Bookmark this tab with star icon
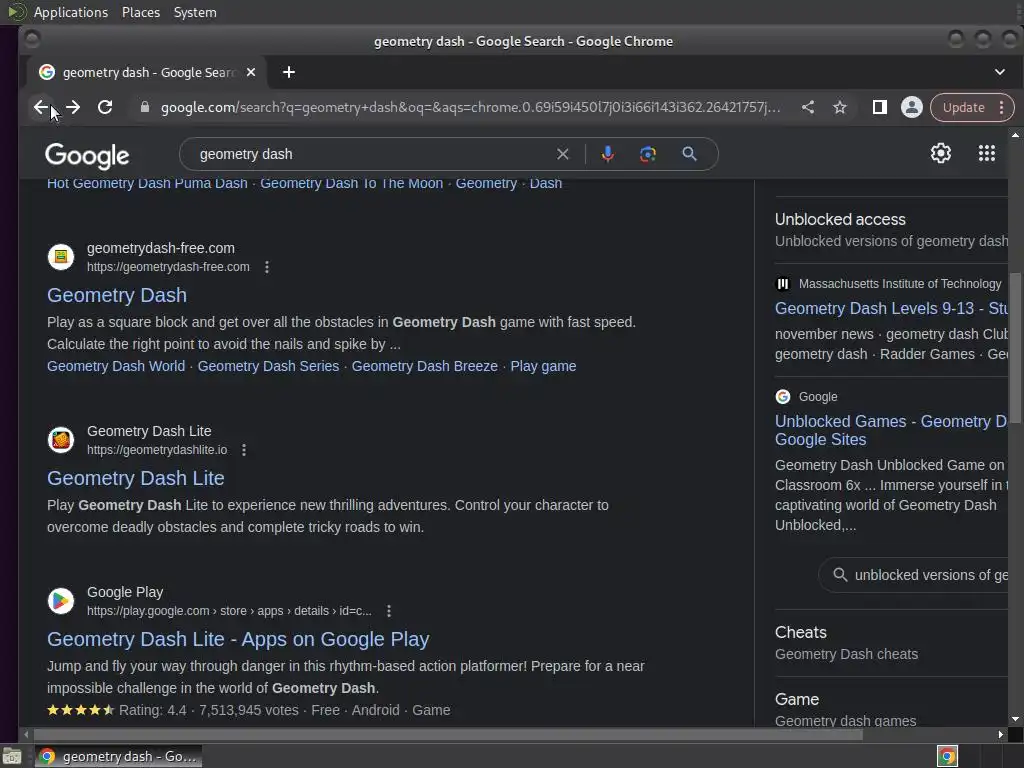This screenshot has width=1024, height=768. pyautogui.click(x=840, y=107)
